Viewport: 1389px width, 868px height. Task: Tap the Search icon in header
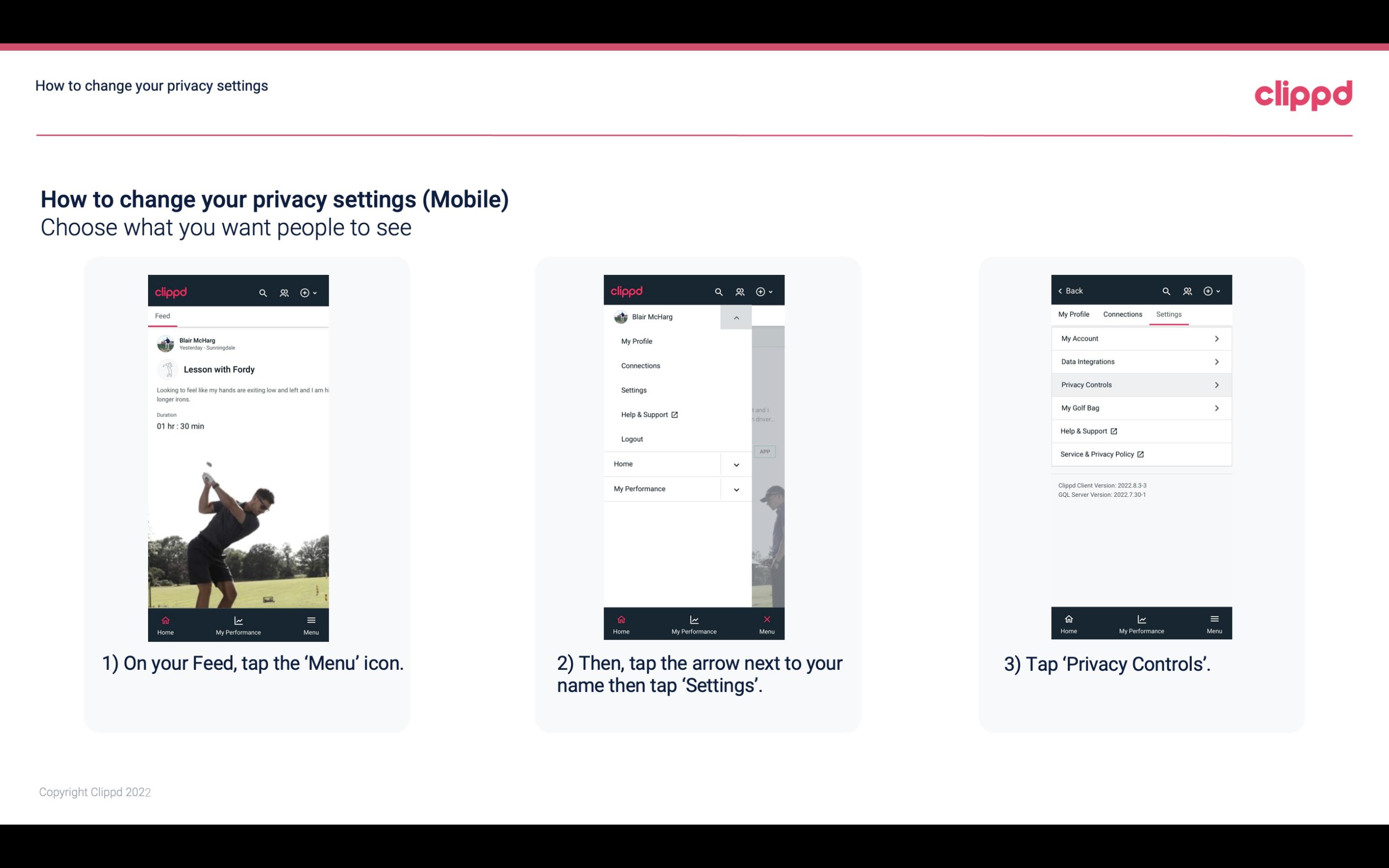coord(262,291)
